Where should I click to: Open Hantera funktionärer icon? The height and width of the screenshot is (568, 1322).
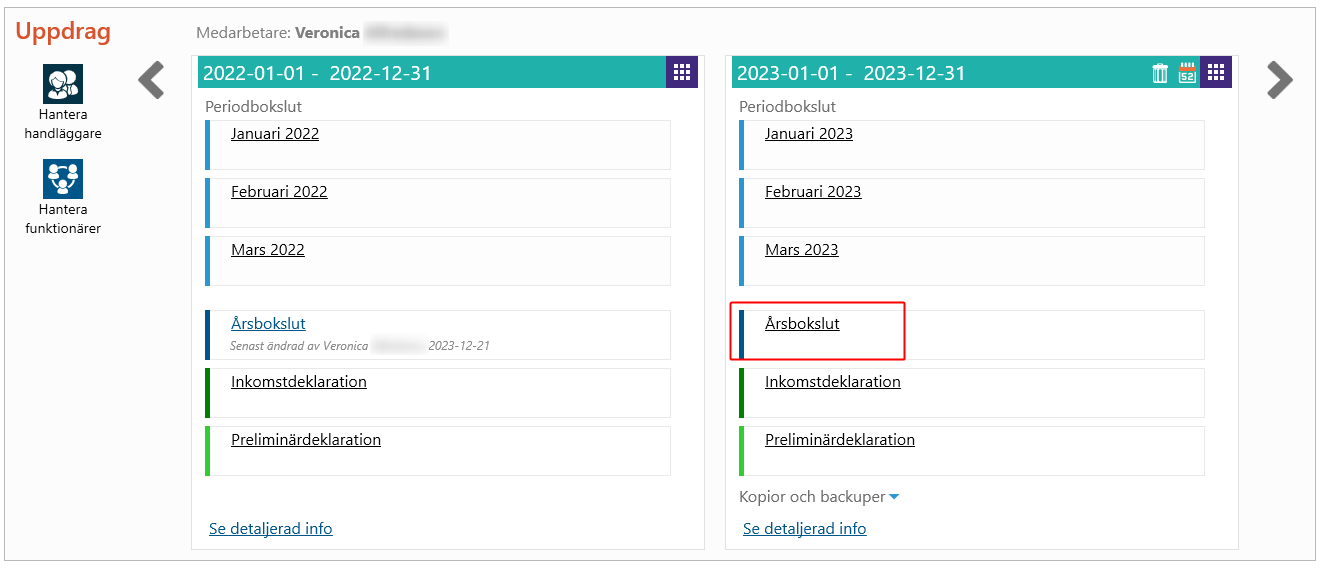click(x=63, y=179)
